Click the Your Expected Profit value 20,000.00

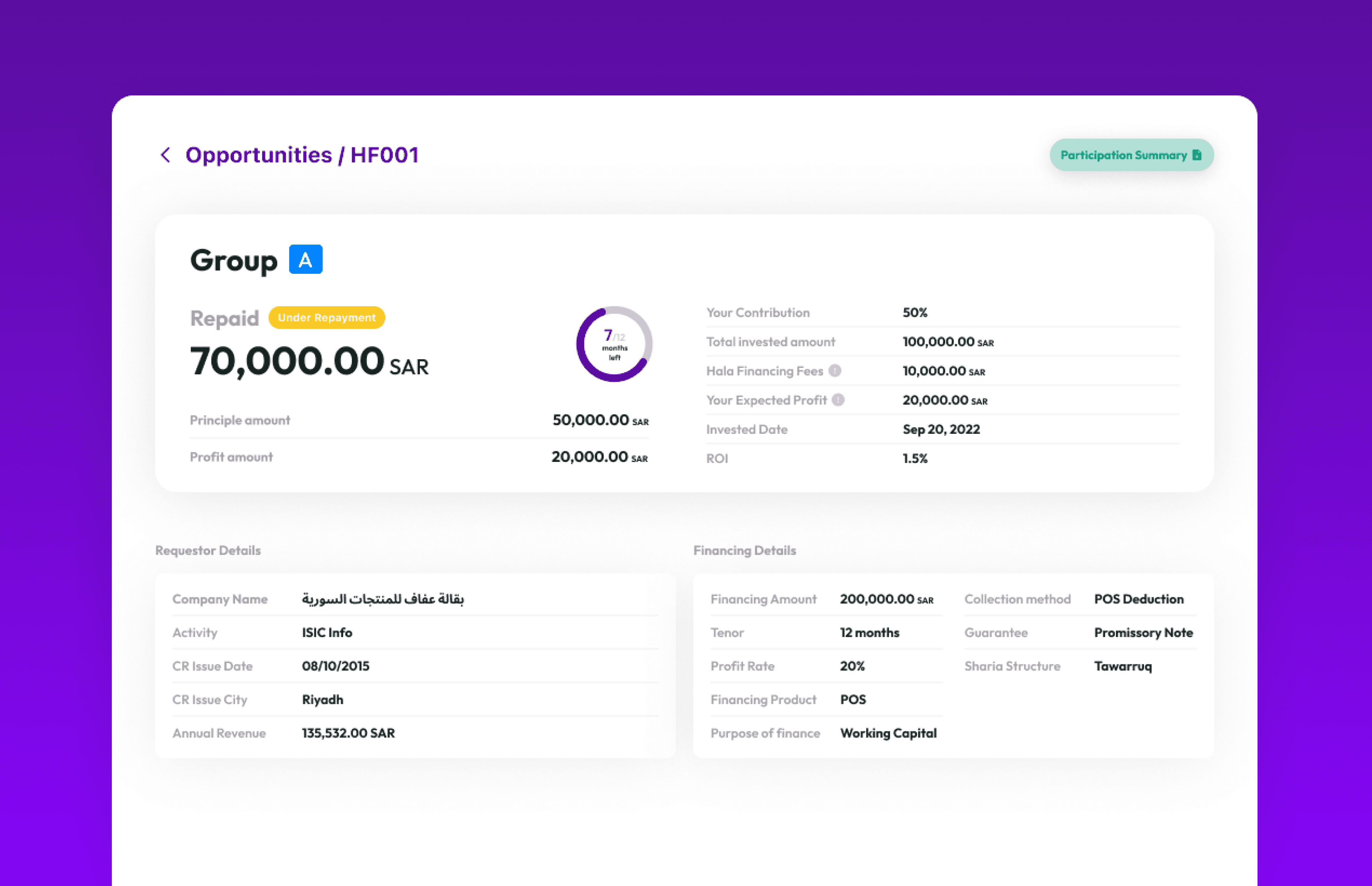pyautogui.click(x=945, y=400)
